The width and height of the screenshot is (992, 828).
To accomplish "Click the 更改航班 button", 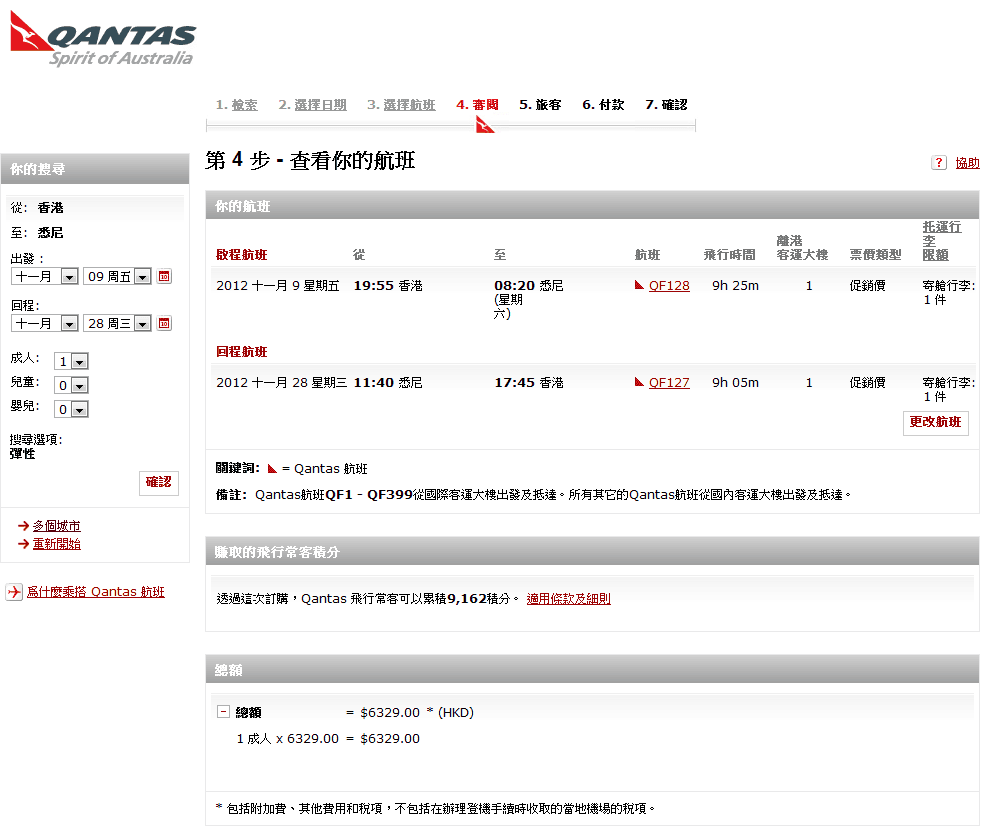I will tap(935, 423).
